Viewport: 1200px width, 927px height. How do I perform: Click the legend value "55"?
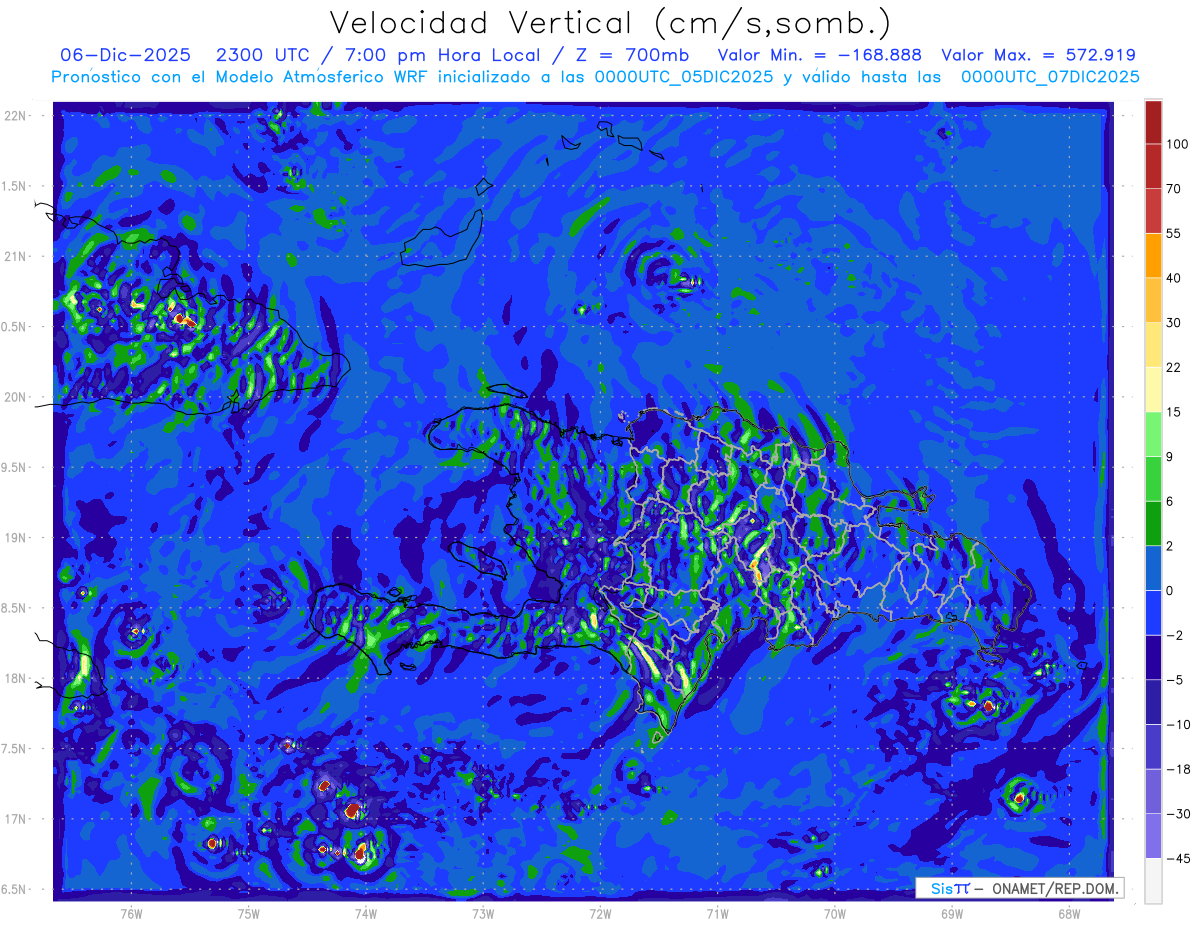pos(1174,233)
